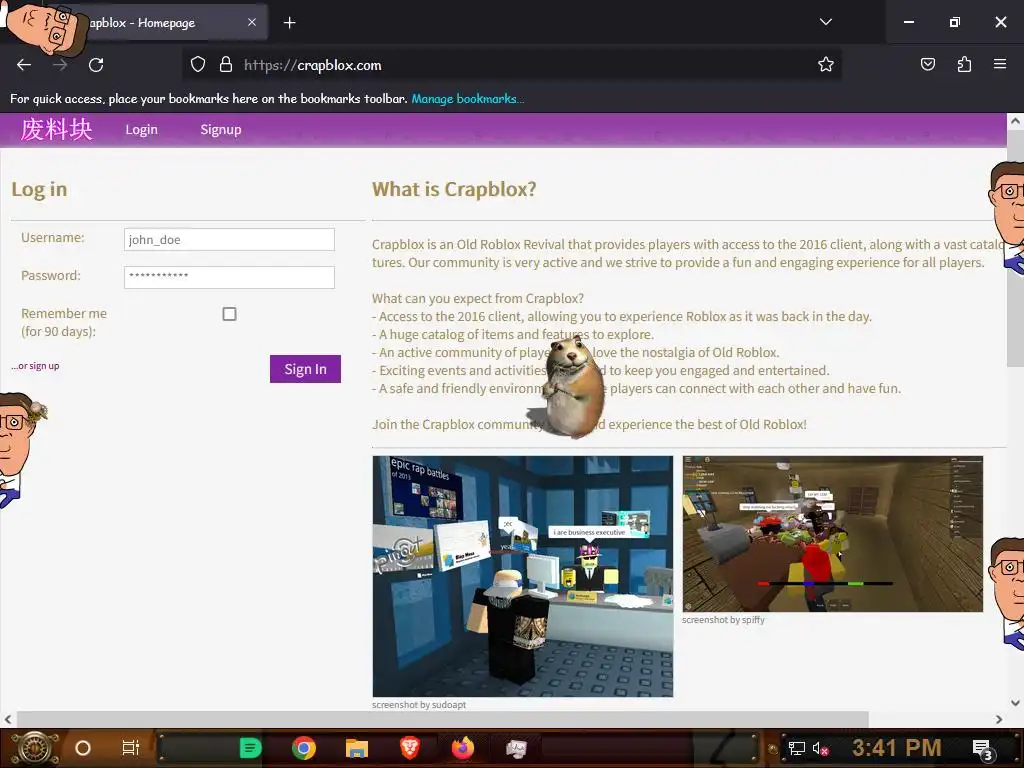Screen dimensions: 1024x768
Task: Click the horizontal scrollbar thumb
Action: [x=443, y=719]
